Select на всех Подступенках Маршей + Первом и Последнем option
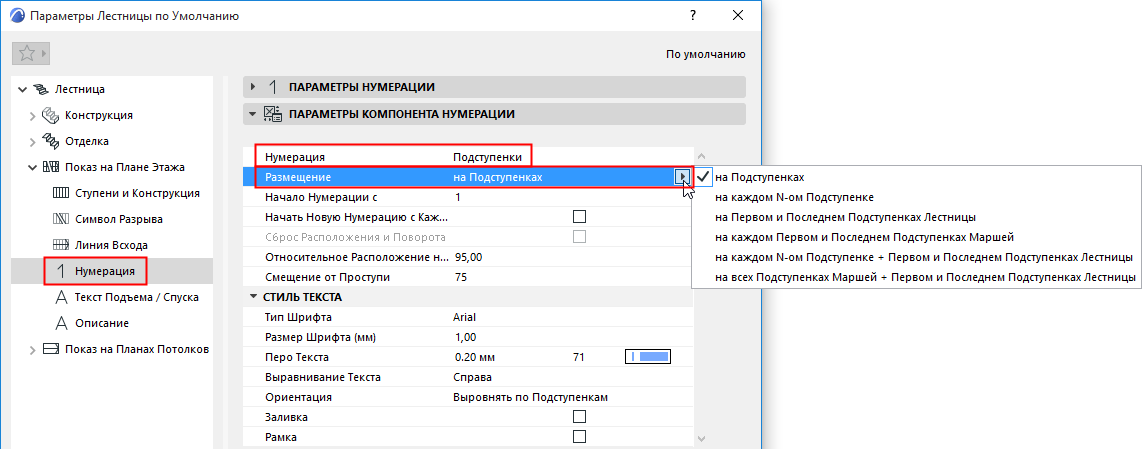This screenshot has height=449, width=1142. [926, 277]
